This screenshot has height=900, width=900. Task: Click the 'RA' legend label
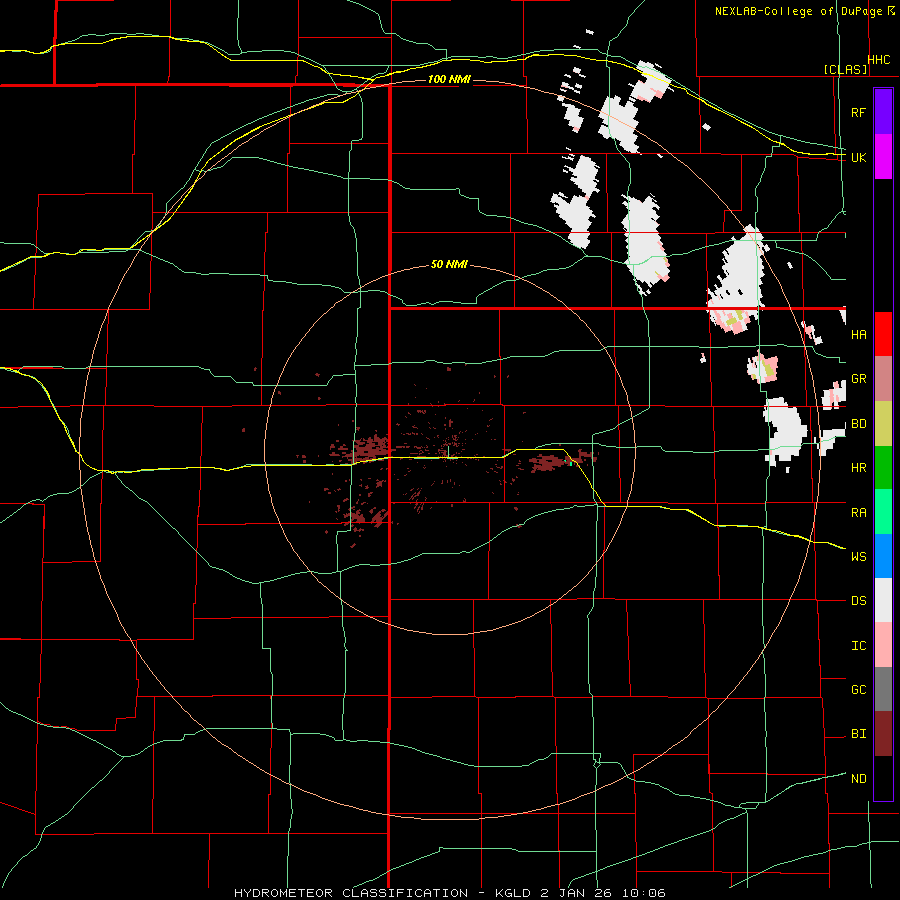(859, 513)
